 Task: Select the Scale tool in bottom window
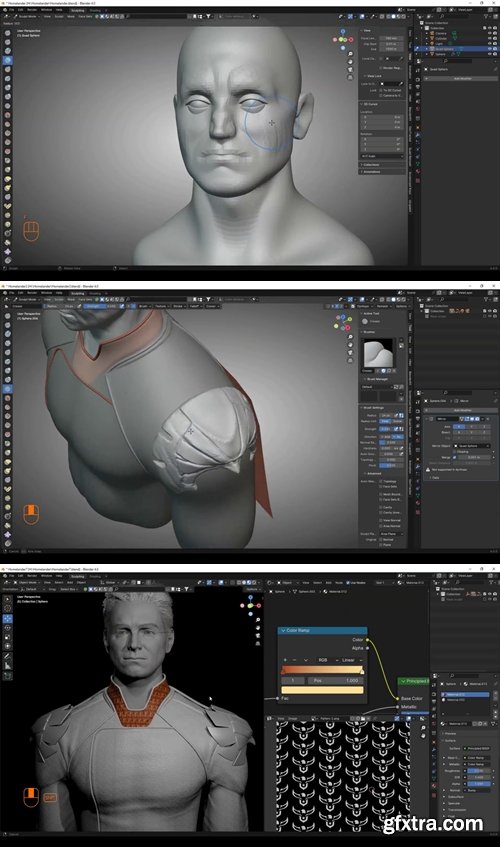click(x=8, y=637)
